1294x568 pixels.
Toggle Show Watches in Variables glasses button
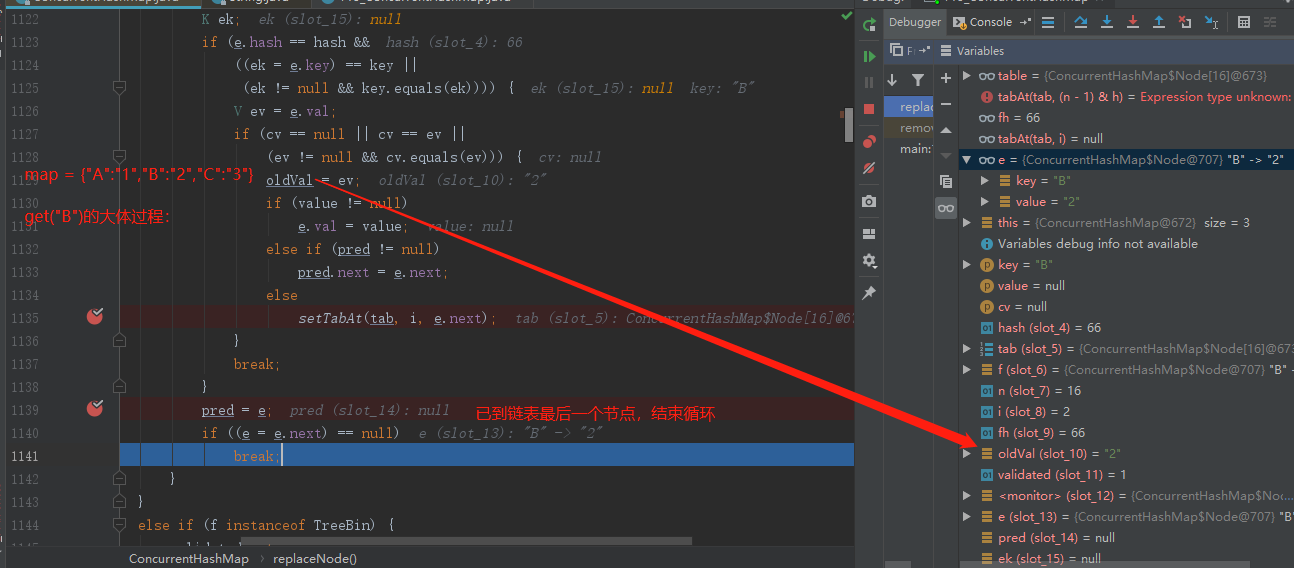(946, 208)
